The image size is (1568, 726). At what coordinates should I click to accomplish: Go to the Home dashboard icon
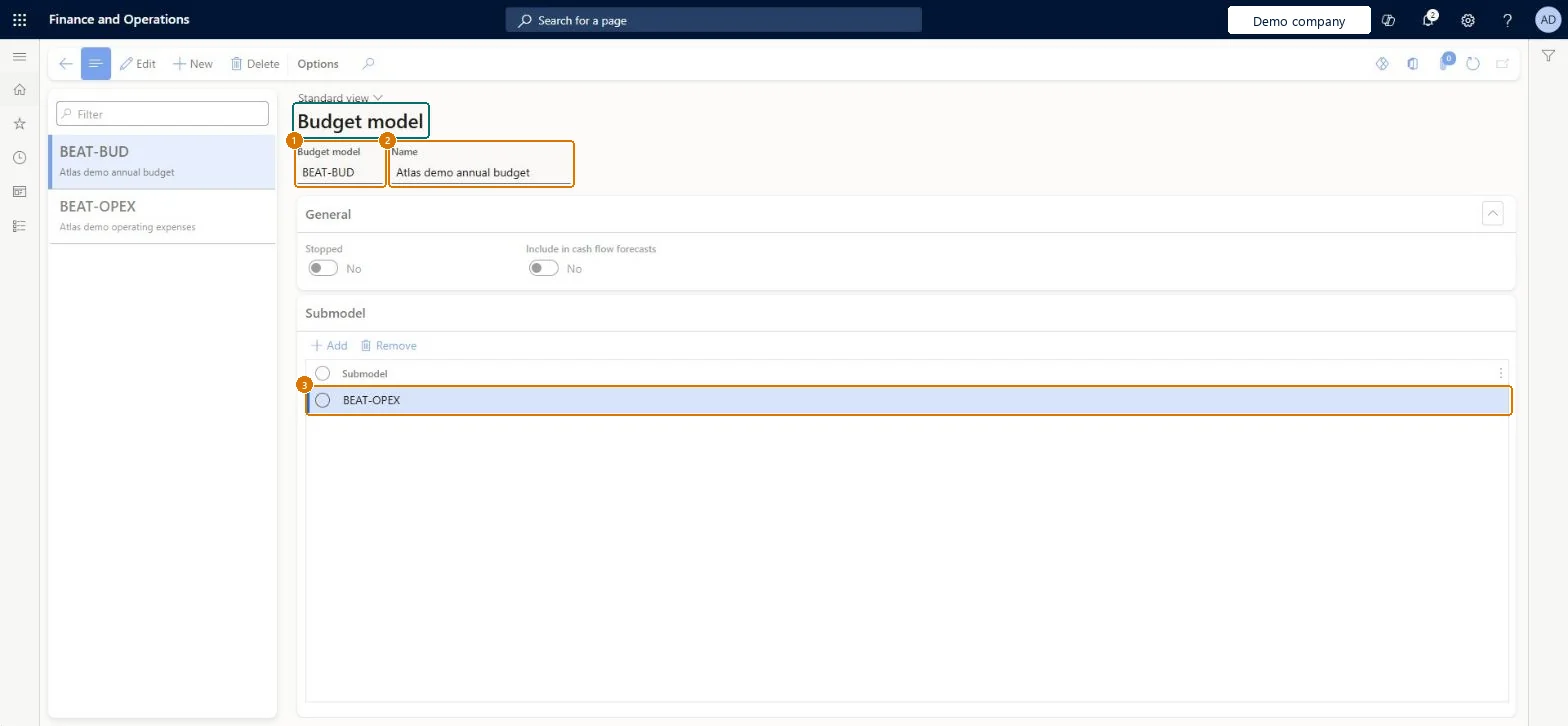[x=19, y=90]
